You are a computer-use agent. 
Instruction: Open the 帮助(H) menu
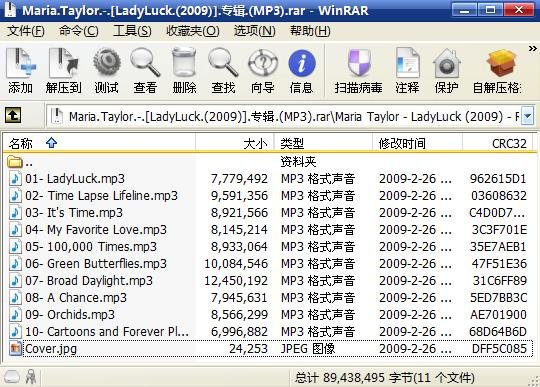(x=310, y=31)
